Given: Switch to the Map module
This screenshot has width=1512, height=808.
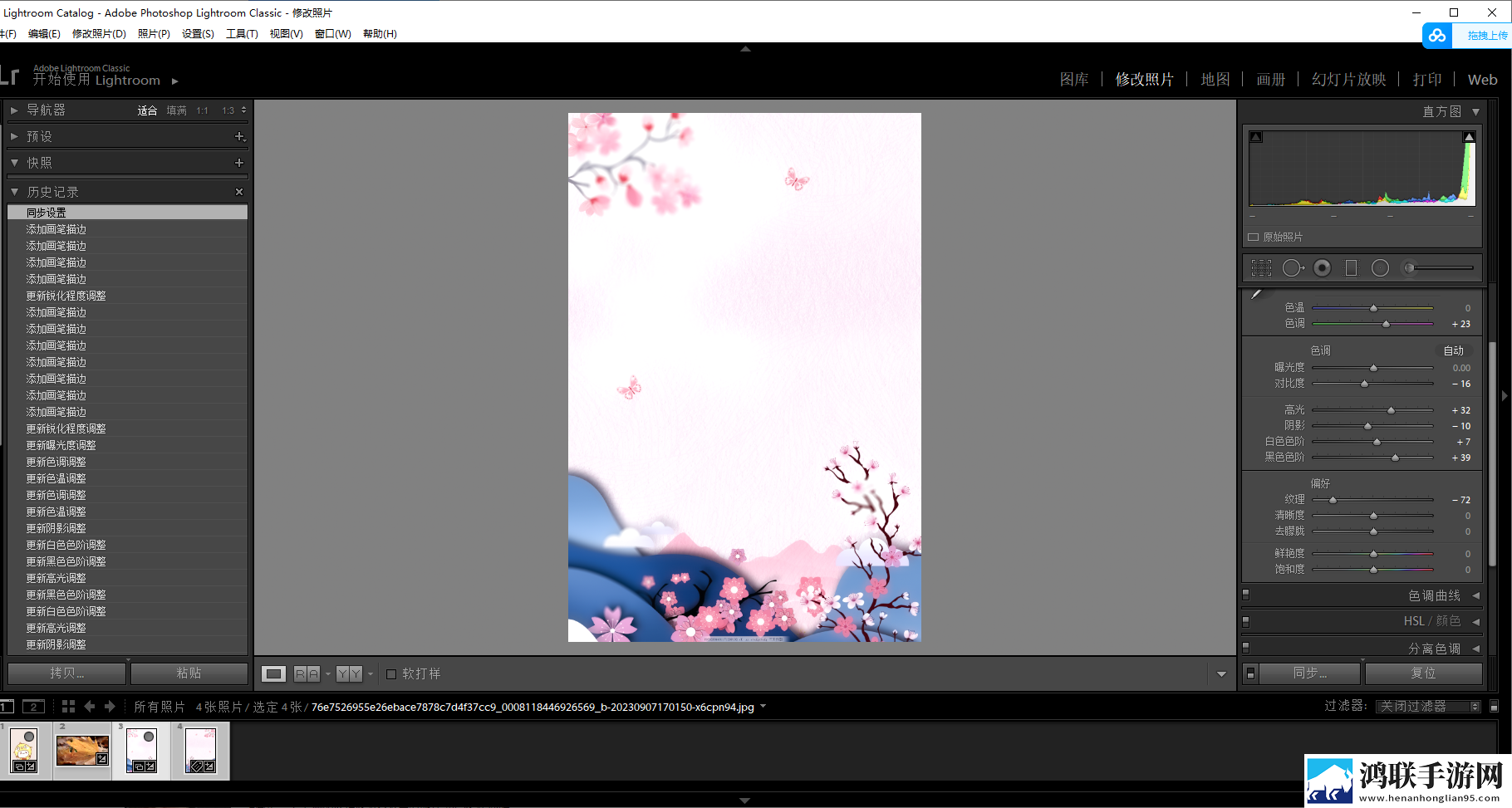Looking at the screenshot, I should [1215, 80].
